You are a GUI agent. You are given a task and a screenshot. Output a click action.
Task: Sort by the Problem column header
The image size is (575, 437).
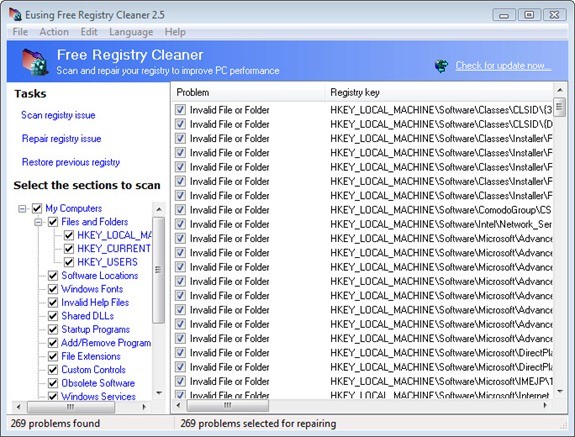coord(248,92)
